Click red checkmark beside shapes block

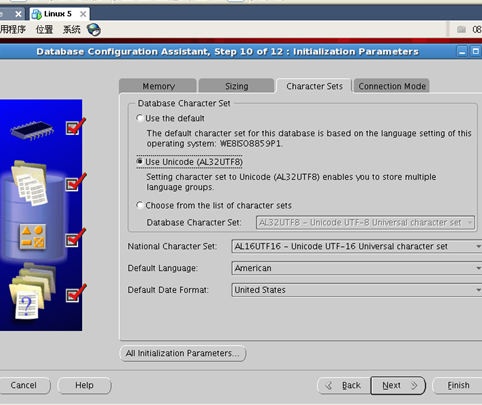pyautogui.click(x=75, y=238)
